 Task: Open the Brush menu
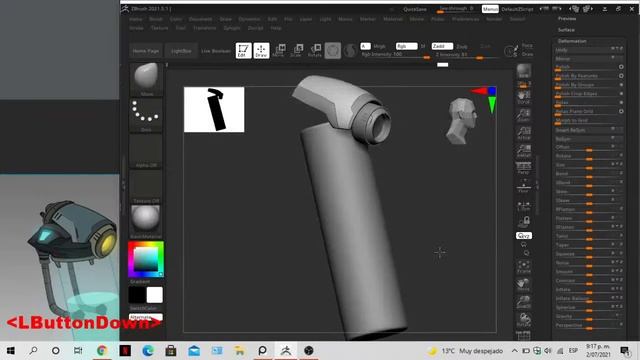[156, 19]
